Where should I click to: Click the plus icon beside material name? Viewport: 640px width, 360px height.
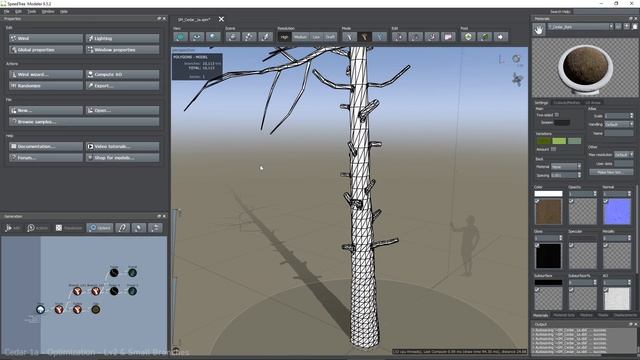pyautogui.click(x=627, y=27)
